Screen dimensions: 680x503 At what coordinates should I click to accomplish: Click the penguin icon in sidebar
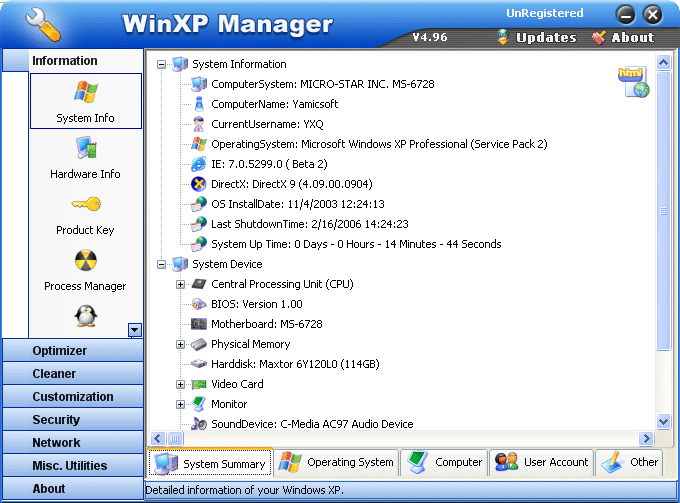pyautogui.click(x=86, y=315)
